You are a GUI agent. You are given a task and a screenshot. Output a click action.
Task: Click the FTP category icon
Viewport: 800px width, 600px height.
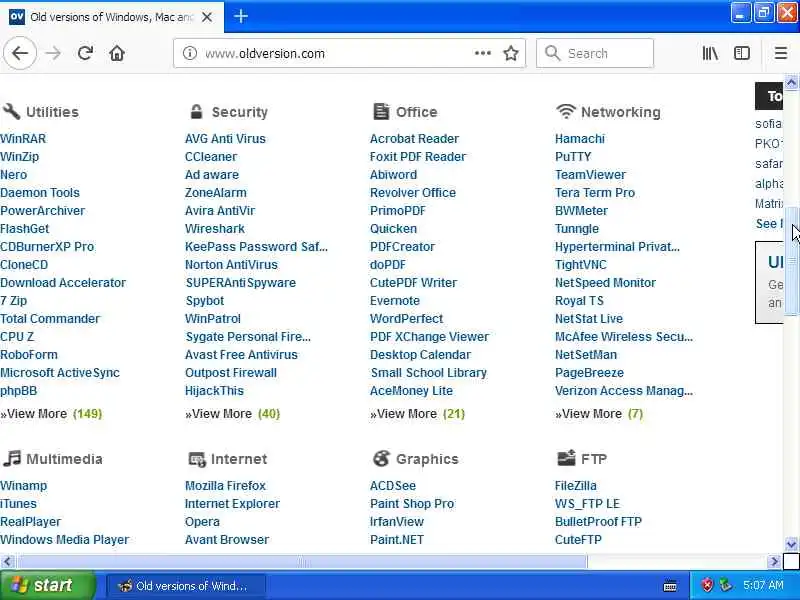(x=566, y=458)
